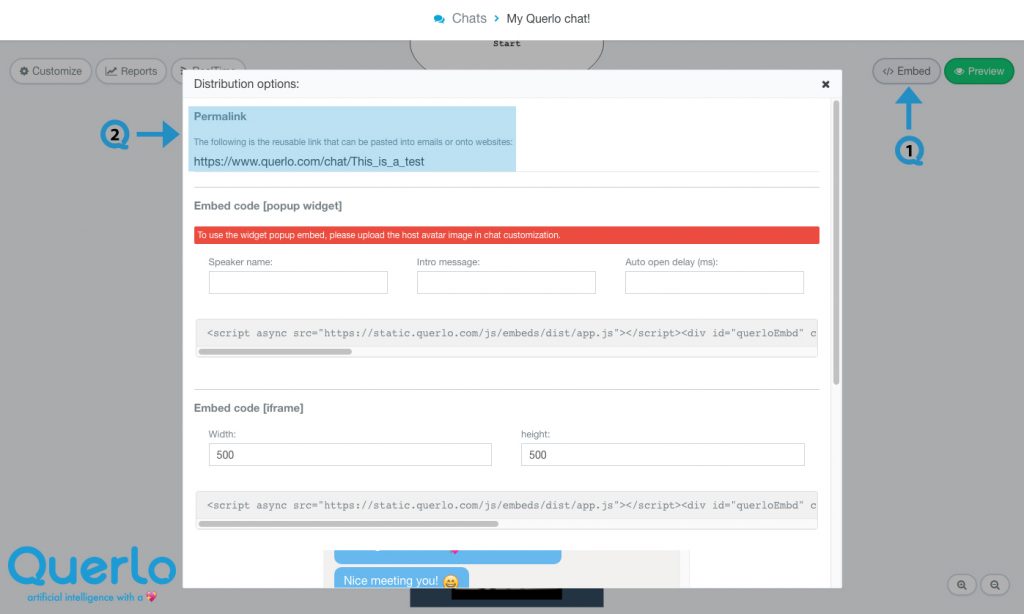
Task: Open the Embed options button
Action: click(906, 71)
